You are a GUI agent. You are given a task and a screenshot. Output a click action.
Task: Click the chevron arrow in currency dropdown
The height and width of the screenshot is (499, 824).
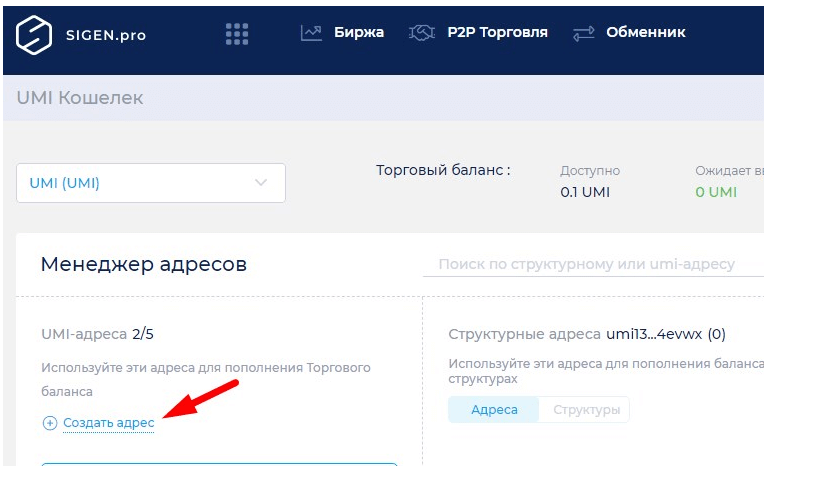pyautogui.click(x=261, y=183)
